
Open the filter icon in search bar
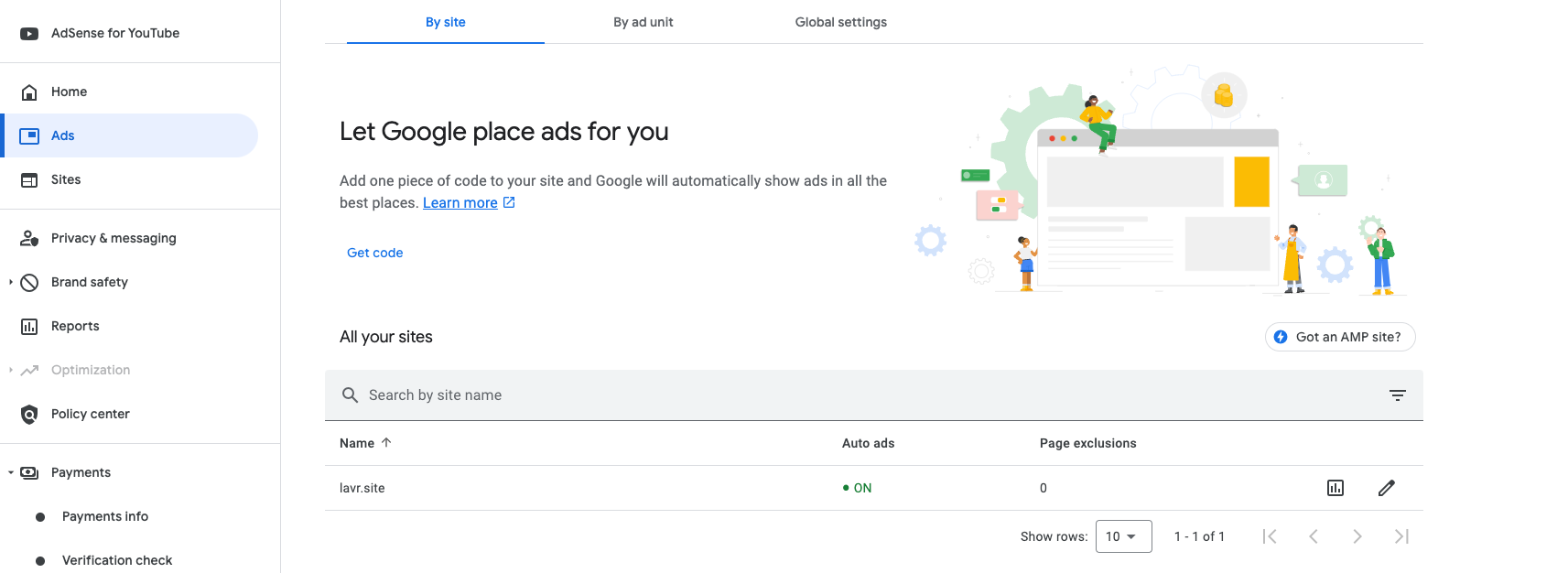click(x=1397, y=395)
